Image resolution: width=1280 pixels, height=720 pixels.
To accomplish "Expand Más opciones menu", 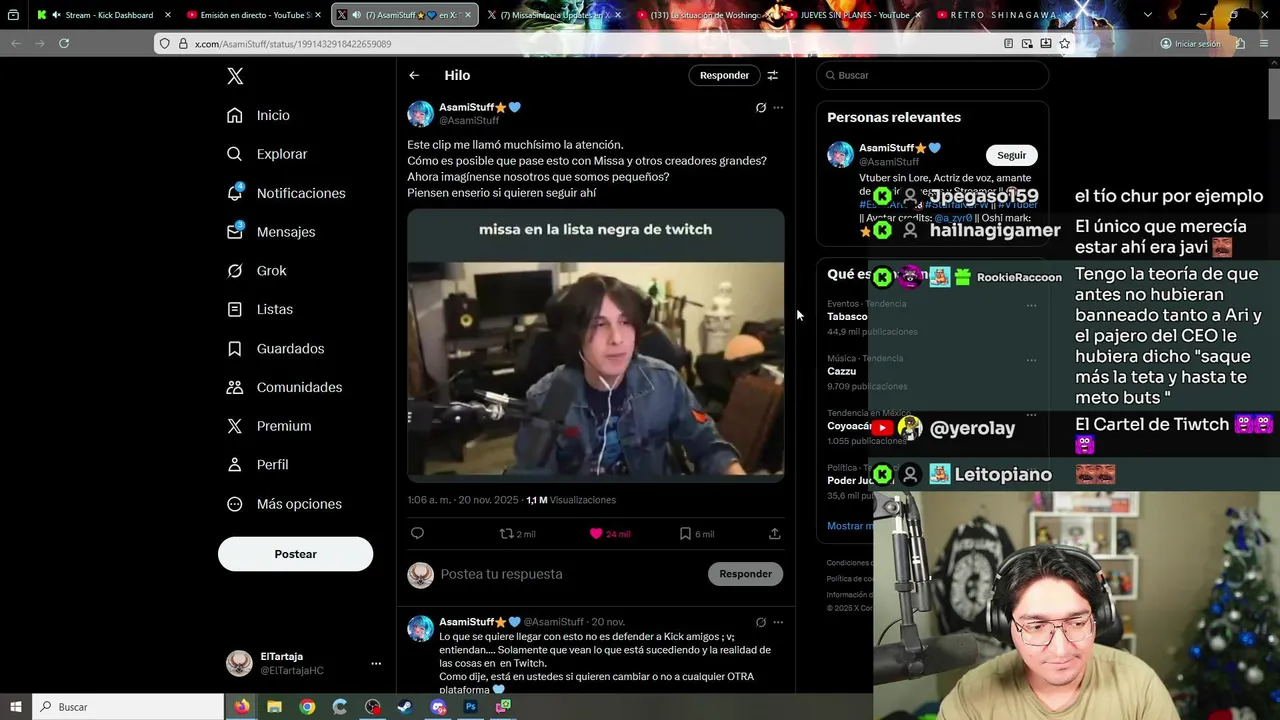I will click(x=284, y=504).
